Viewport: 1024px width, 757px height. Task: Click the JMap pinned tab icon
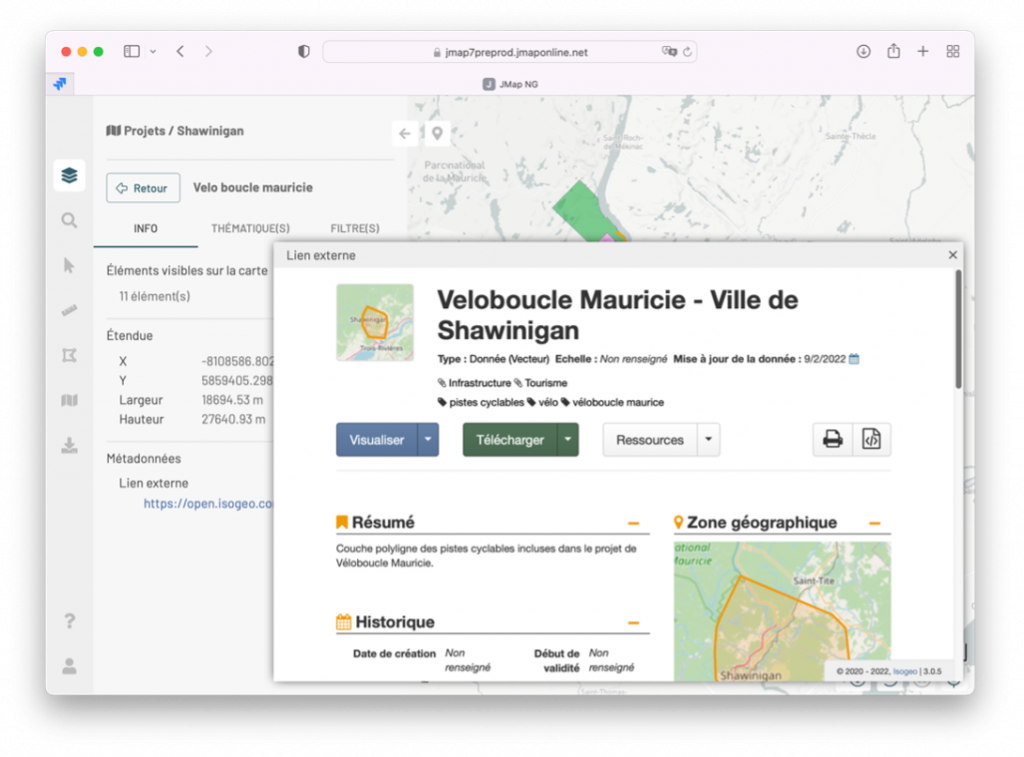[60, 84]
